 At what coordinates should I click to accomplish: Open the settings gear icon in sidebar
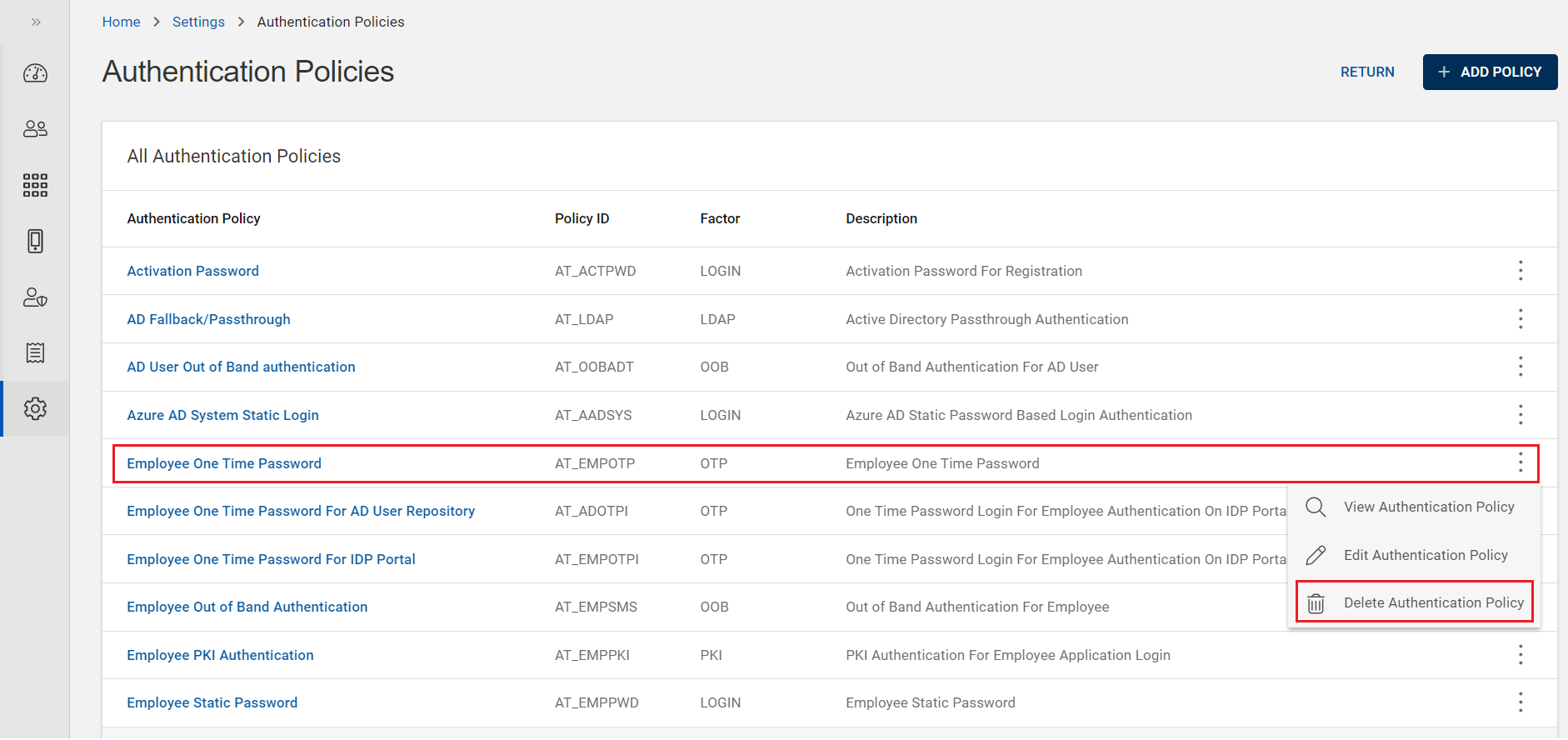click(35, 409)
